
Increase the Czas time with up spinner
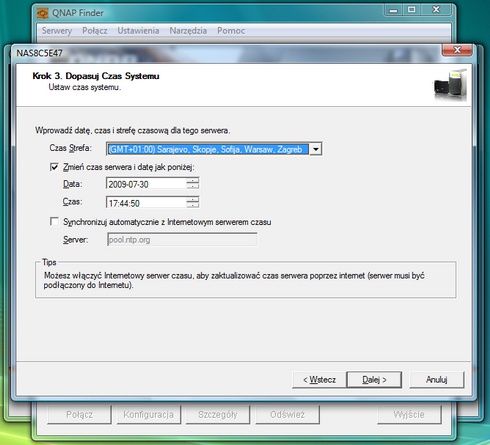coord(192,199)
